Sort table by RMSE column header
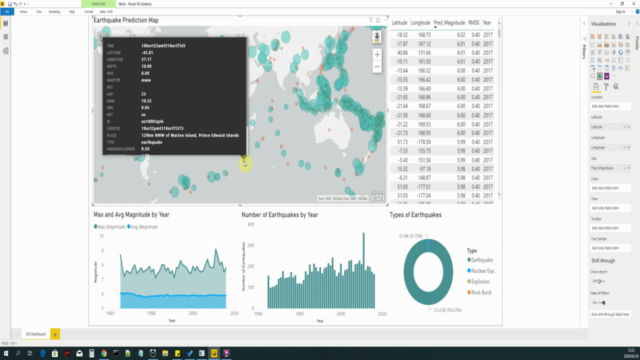Screen dimensions: 640x360 [473, 23]
